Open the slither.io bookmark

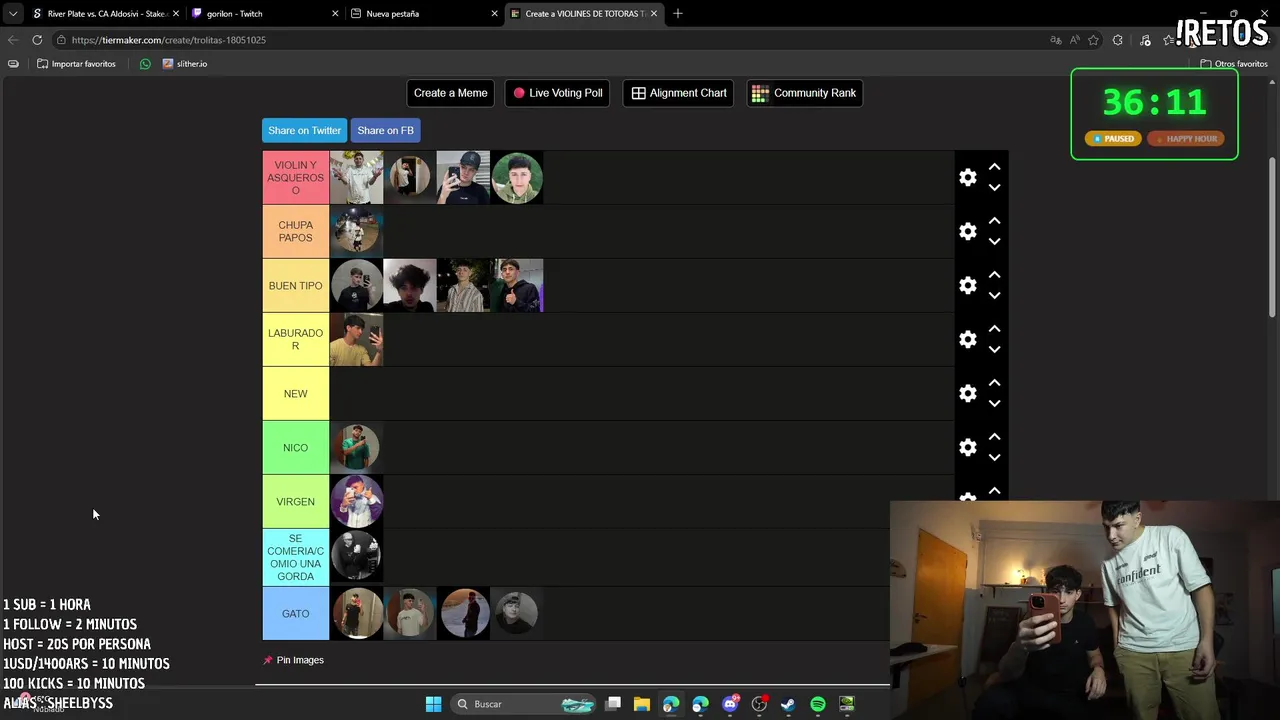pos(185,64)
